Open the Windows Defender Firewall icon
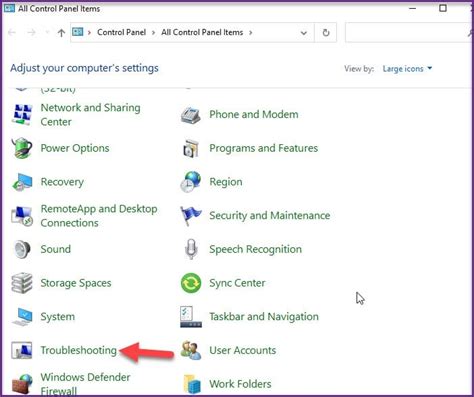 (22, 384)
